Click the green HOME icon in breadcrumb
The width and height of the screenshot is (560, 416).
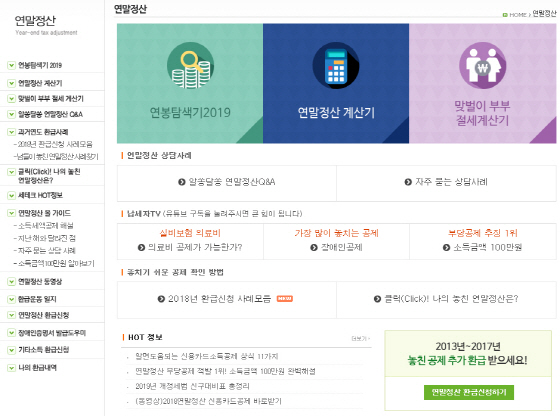click(x=505, y=15)
